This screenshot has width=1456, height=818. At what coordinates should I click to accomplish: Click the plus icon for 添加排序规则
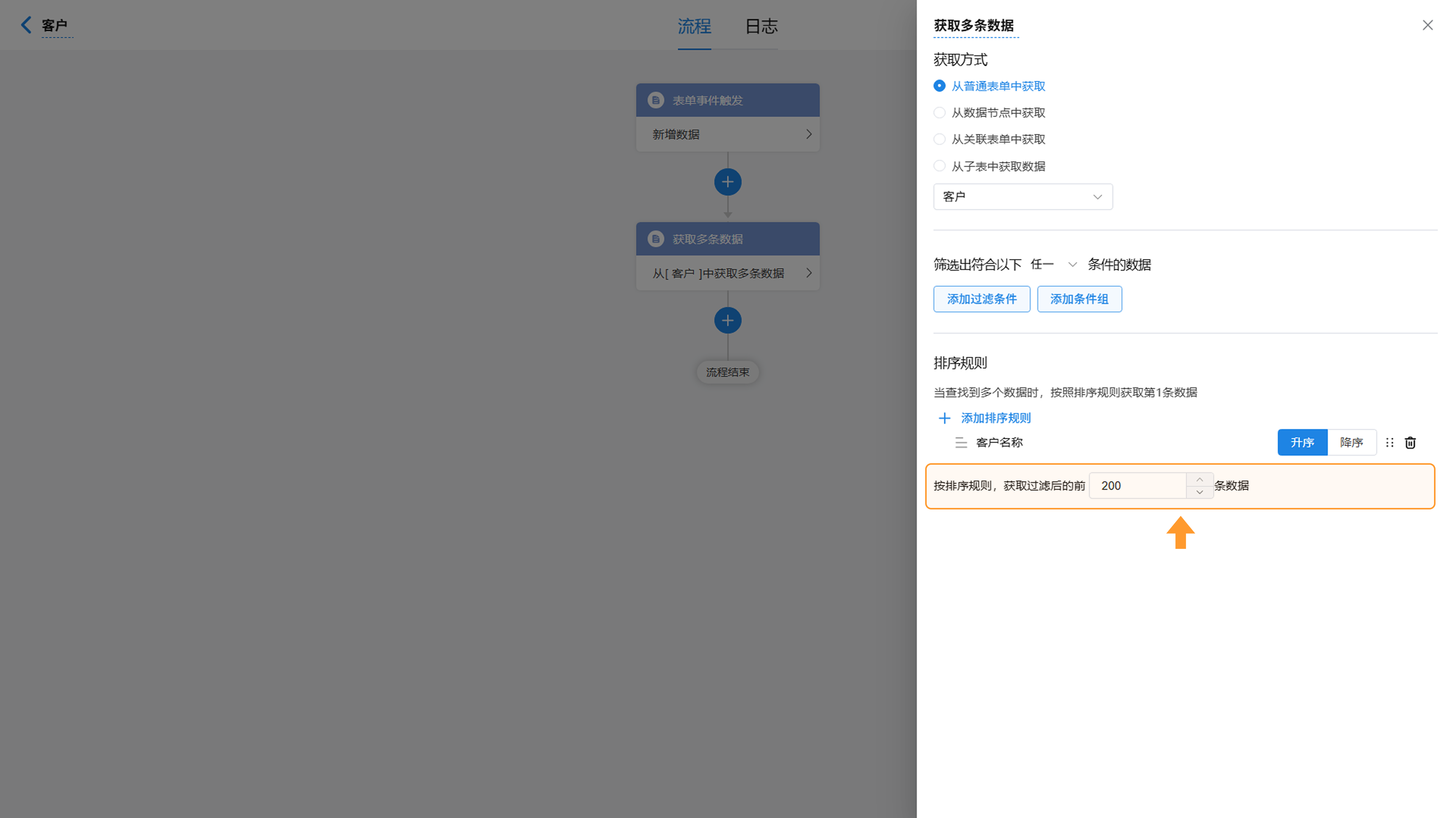coord(945,418)
